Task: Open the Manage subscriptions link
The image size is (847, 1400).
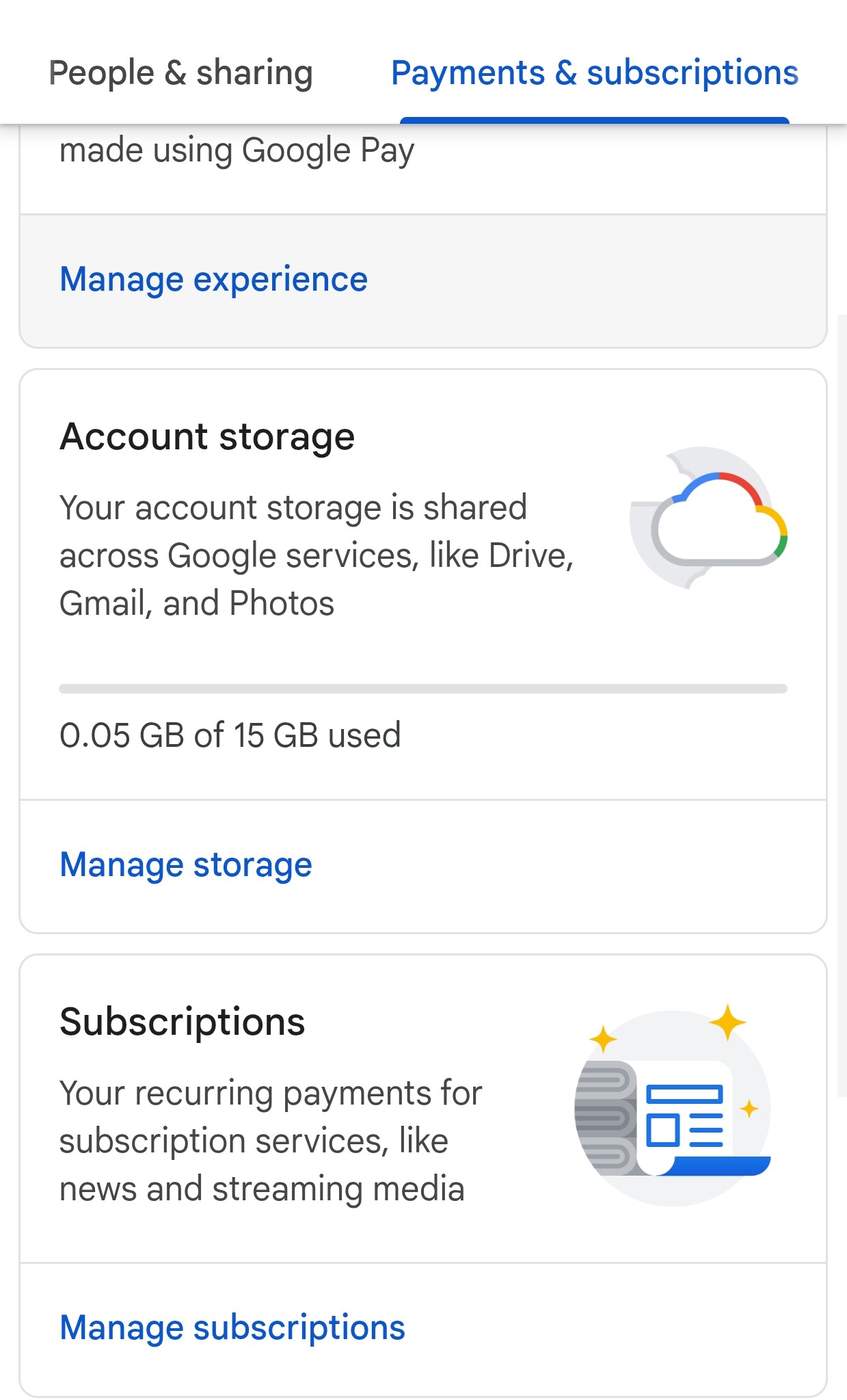Action: tap(232, 1328)
